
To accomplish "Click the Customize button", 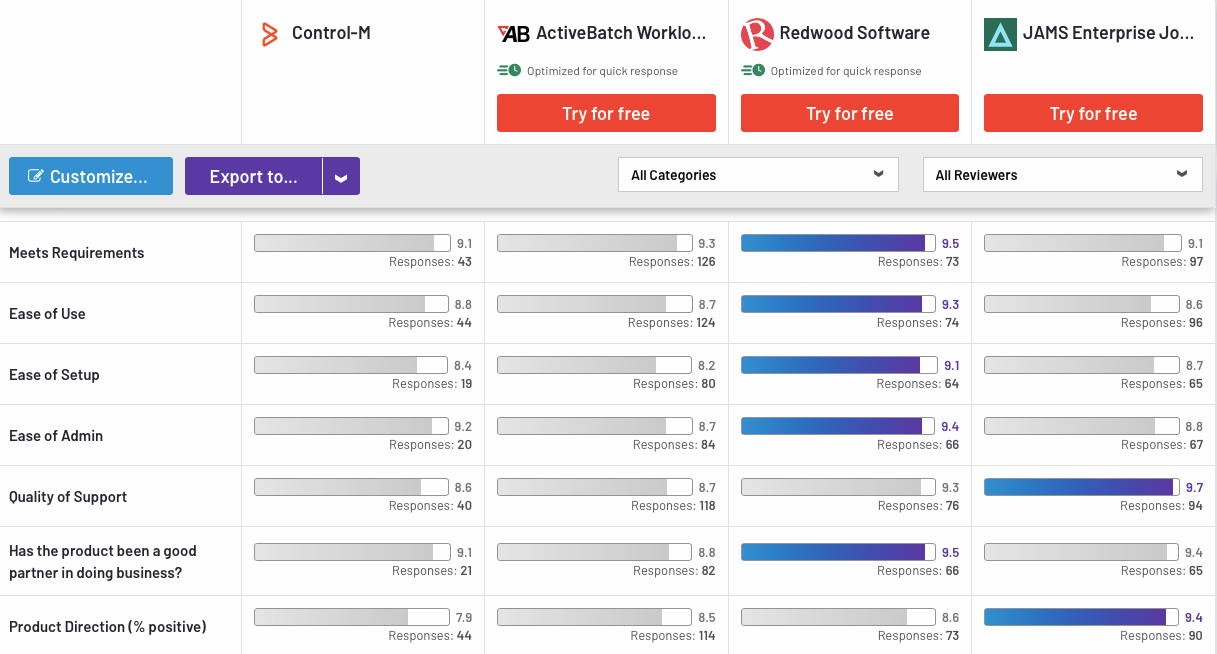I will pos(91,175).
